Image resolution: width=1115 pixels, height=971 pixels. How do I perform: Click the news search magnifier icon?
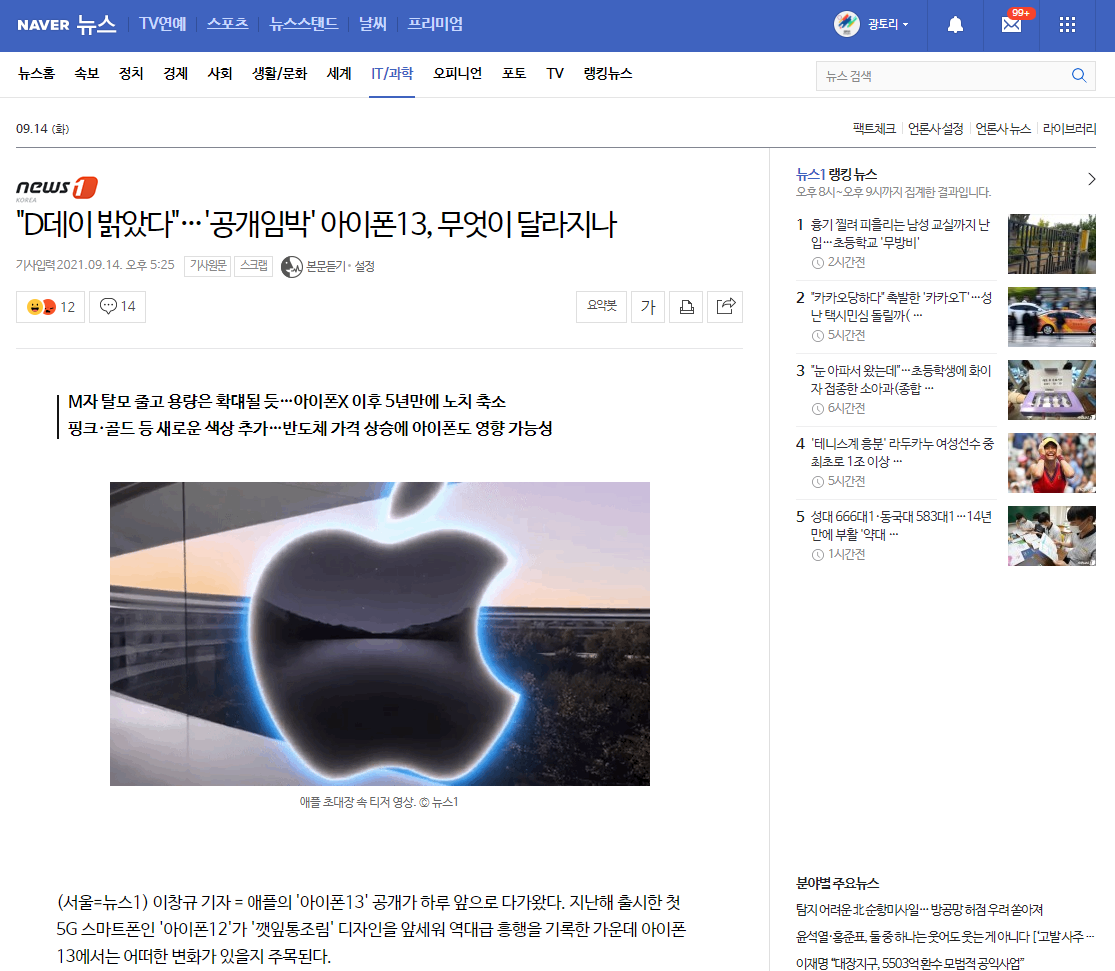point(1079,75)
